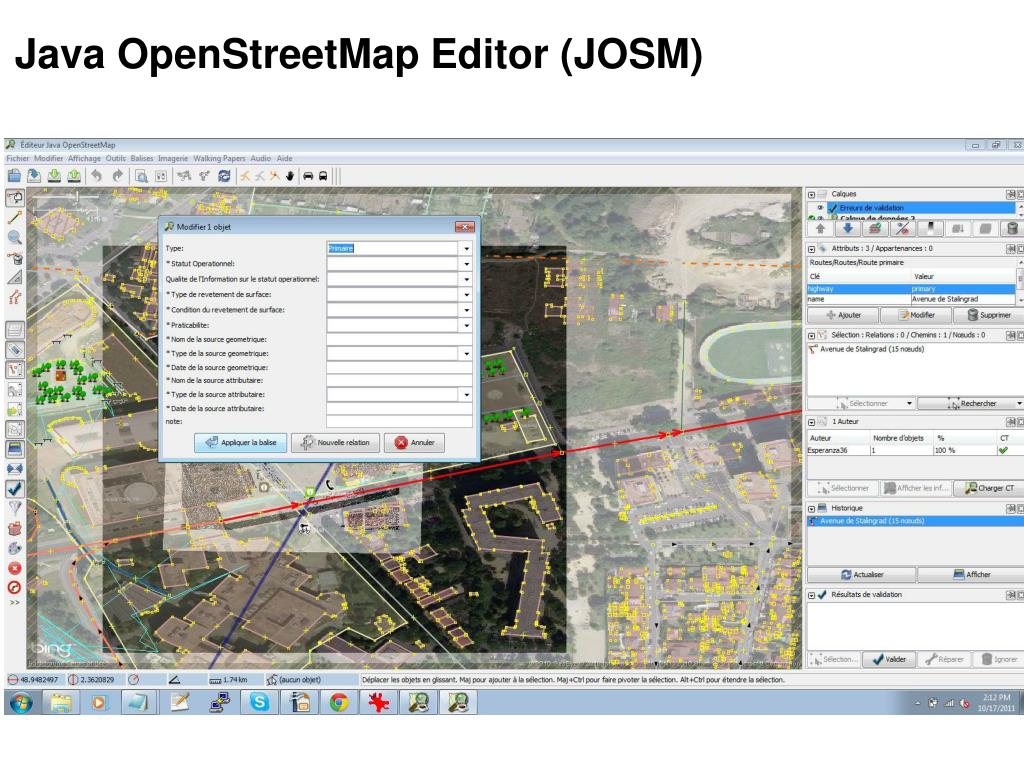
Task: Move layer up with grey arrow
Action: click(820, 229)
